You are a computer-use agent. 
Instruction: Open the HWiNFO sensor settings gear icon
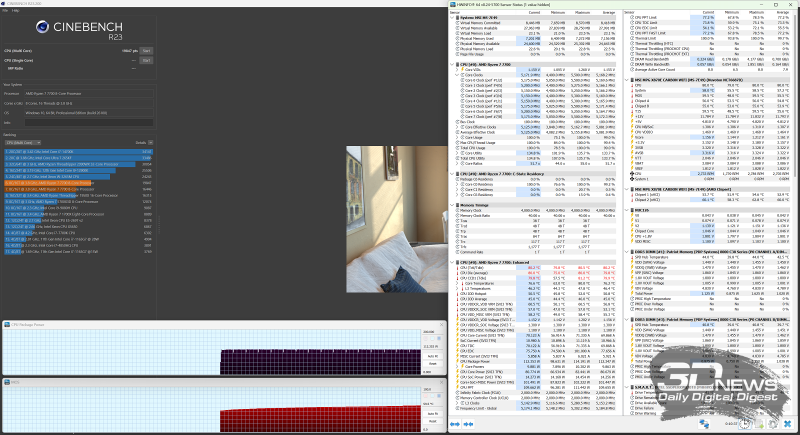773,424
